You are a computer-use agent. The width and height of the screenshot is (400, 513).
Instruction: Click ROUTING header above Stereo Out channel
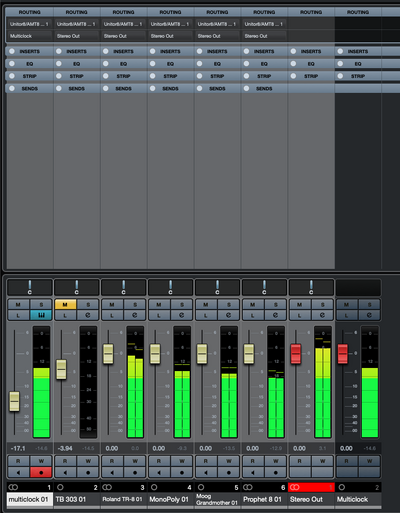(311, 12)
